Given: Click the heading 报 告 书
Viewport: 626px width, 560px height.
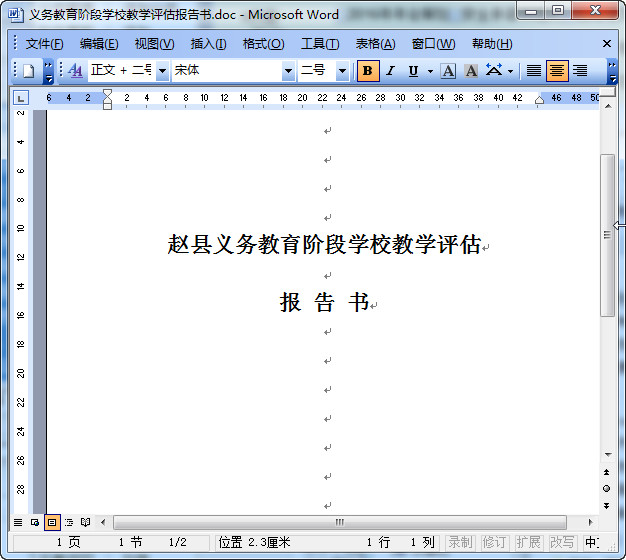Looking at the screenshot, I should pyautogui.click(x=324, y=302).
